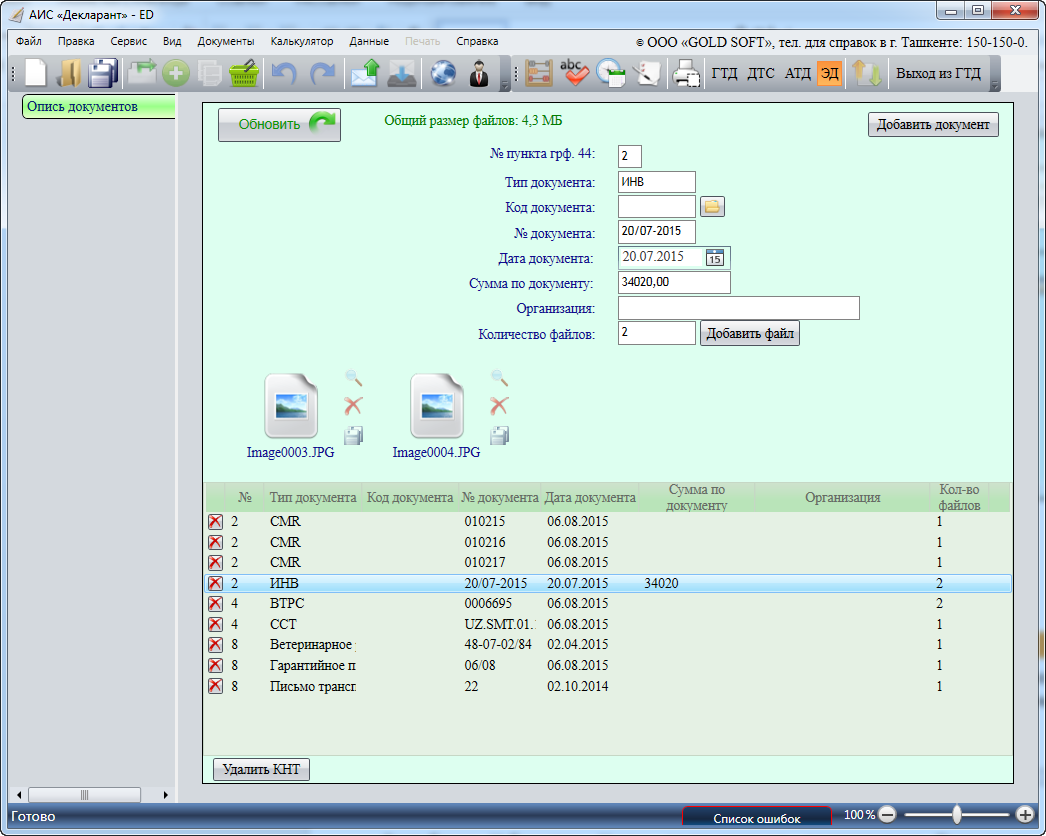Delete the ВТРС 0006695 row
The width and height of the screenshot is (1046, 836).
[x=215, y=604]
